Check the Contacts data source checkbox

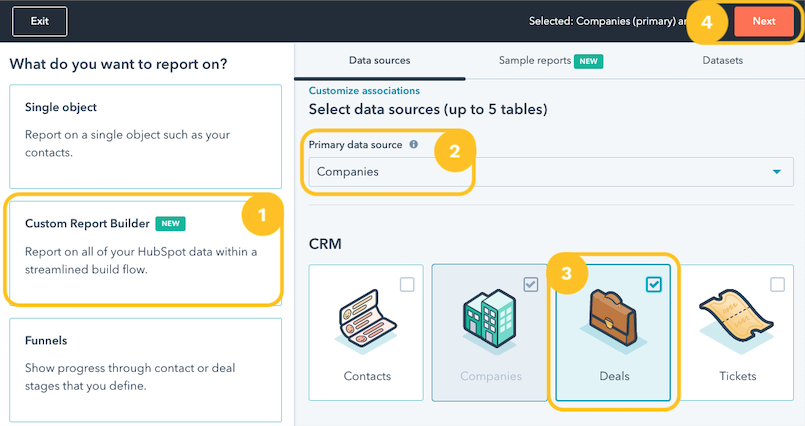[407, 284]
